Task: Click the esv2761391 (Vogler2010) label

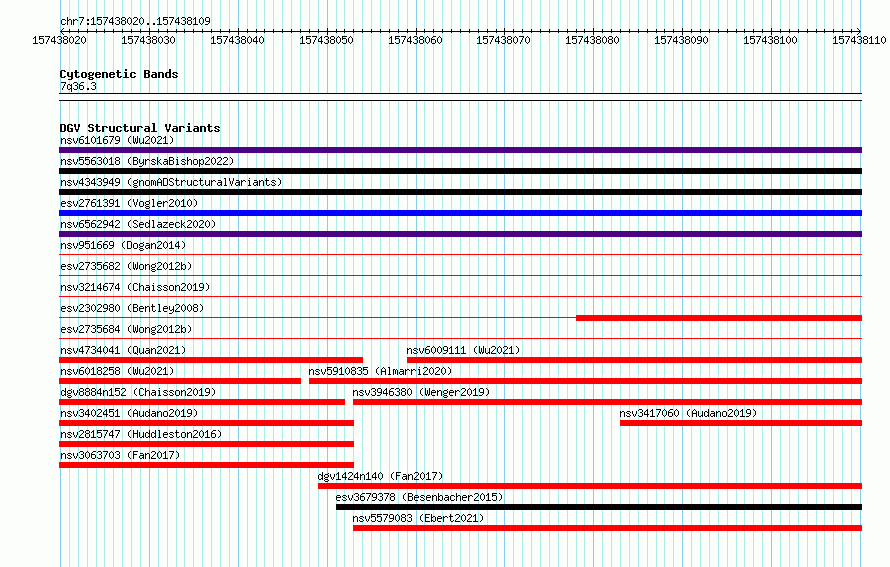Action: point(129,203)
